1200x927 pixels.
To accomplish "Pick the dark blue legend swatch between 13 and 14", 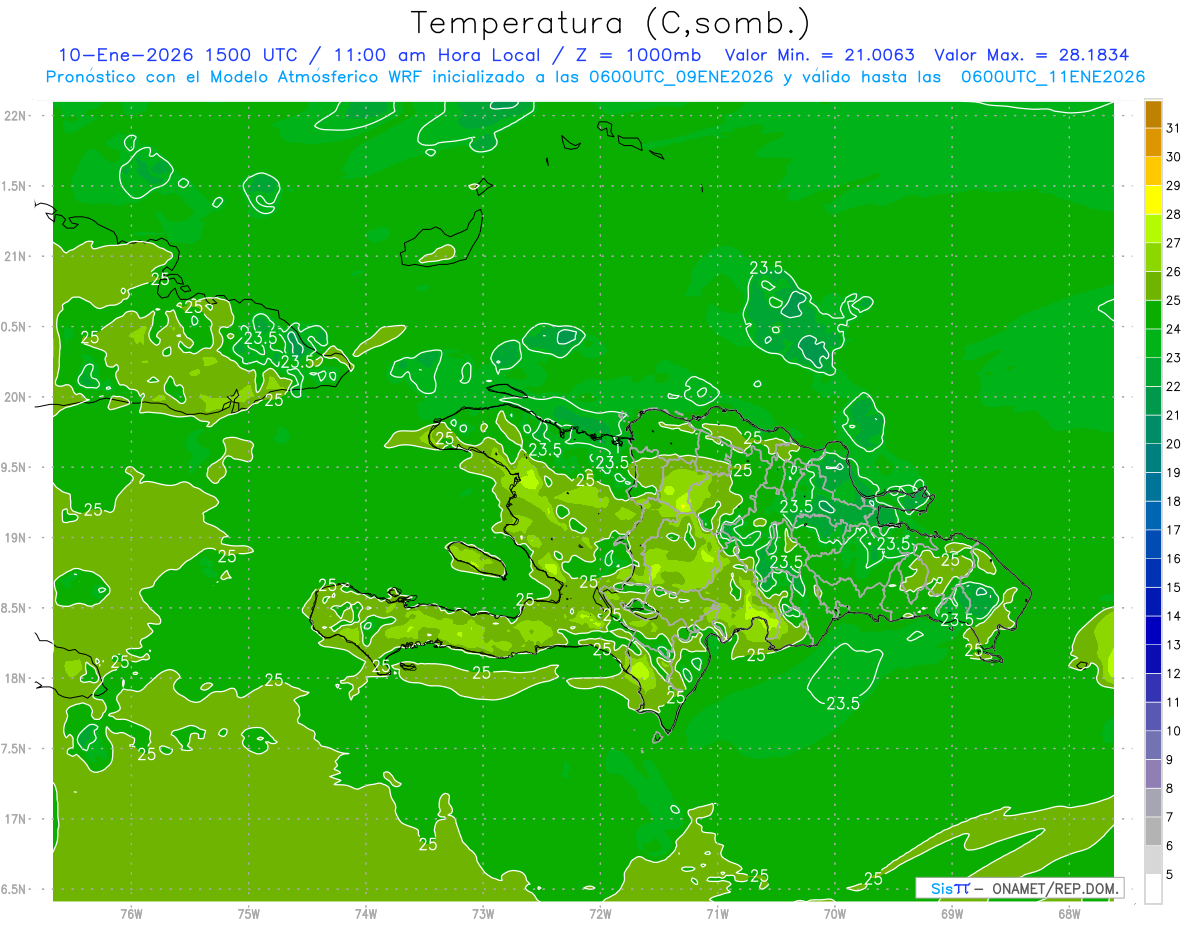I will coord(1153,631).
